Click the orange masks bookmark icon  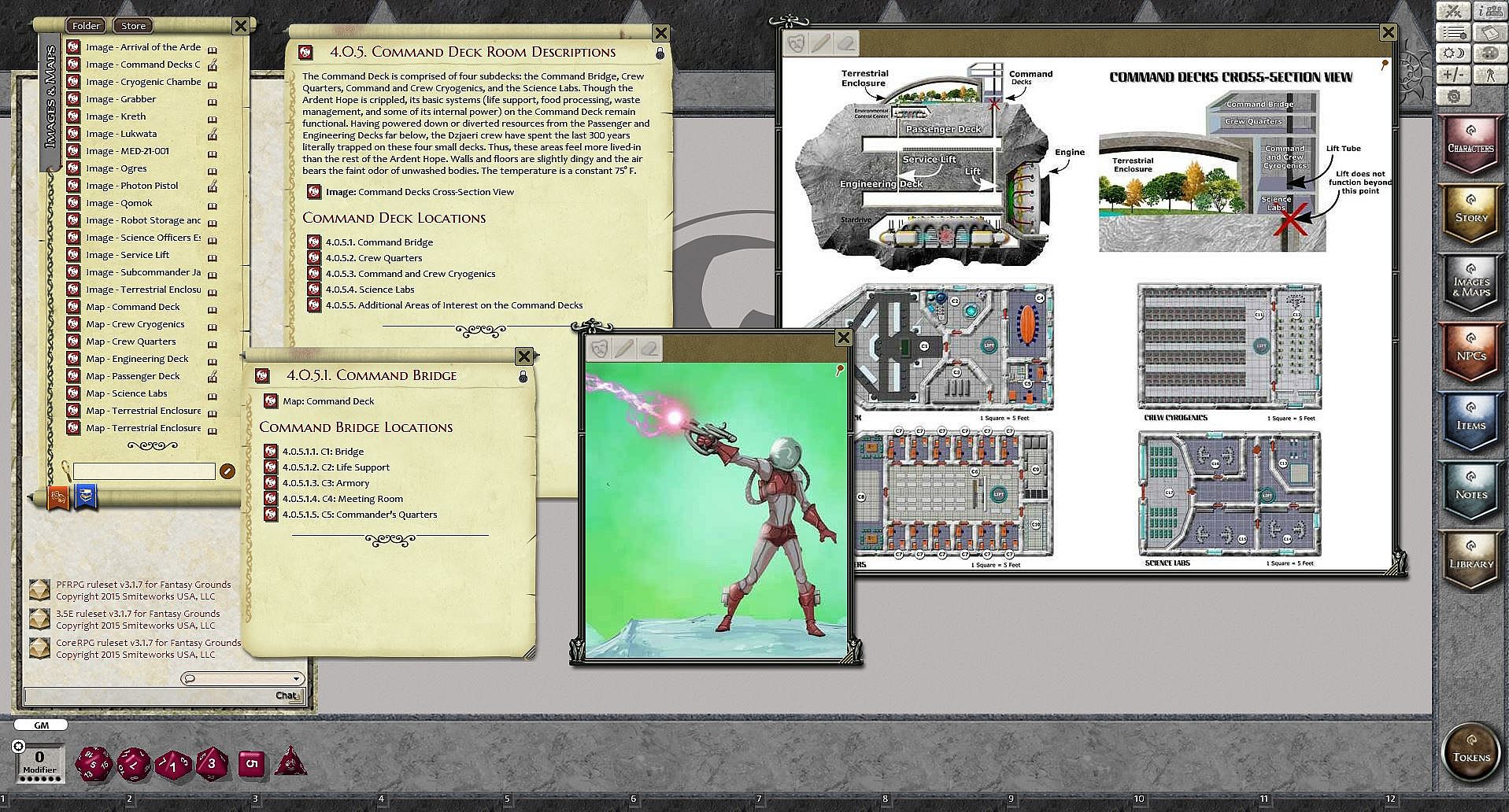(58, 496)
